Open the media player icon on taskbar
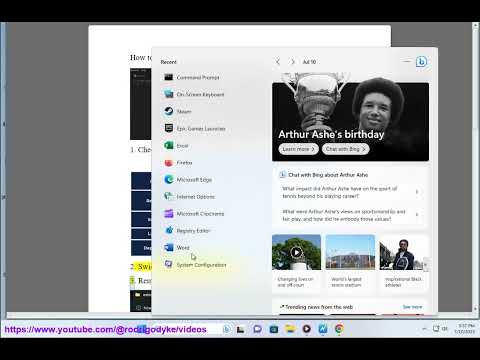 coord(306,329)
